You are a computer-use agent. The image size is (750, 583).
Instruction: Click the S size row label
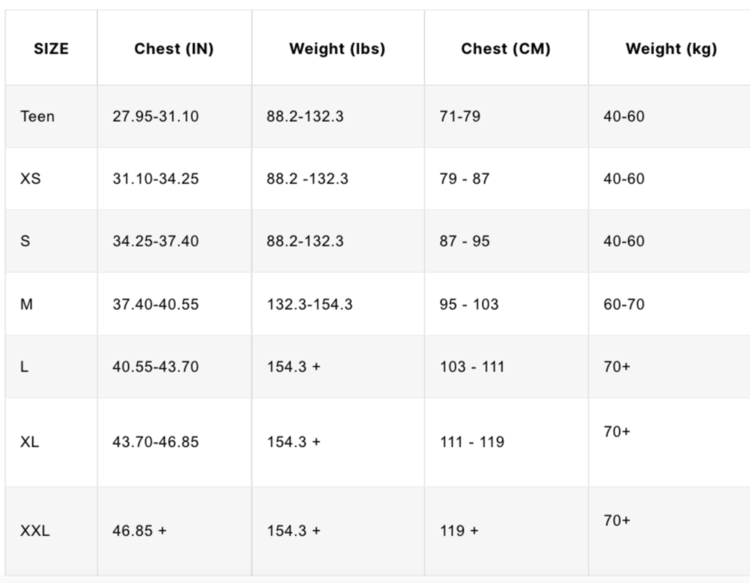(25, 241)
